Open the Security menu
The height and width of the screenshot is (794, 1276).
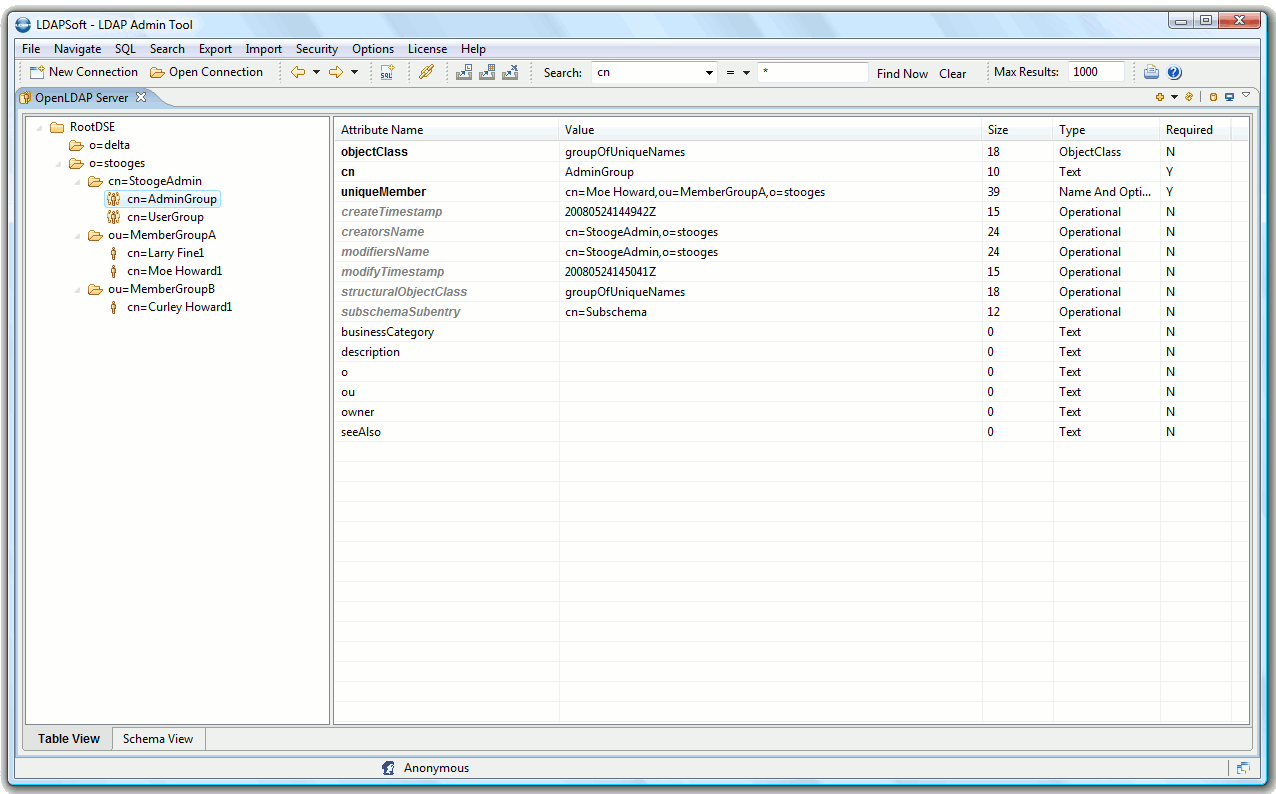(x=317, y=48)
